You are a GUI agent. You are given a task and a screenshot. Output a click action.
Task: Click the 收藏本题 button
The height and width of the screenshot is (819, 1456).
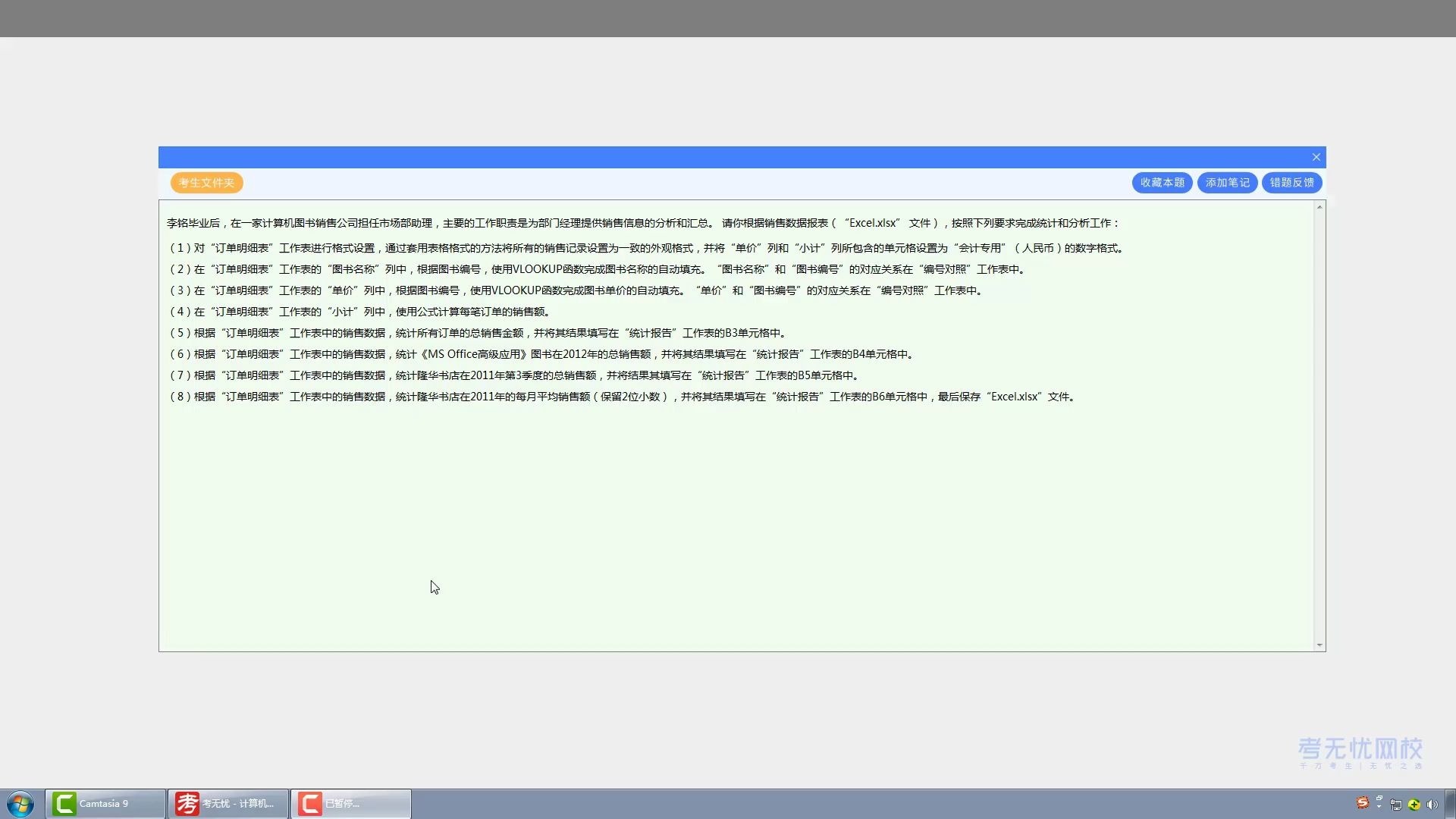[x=1162, y=183]
